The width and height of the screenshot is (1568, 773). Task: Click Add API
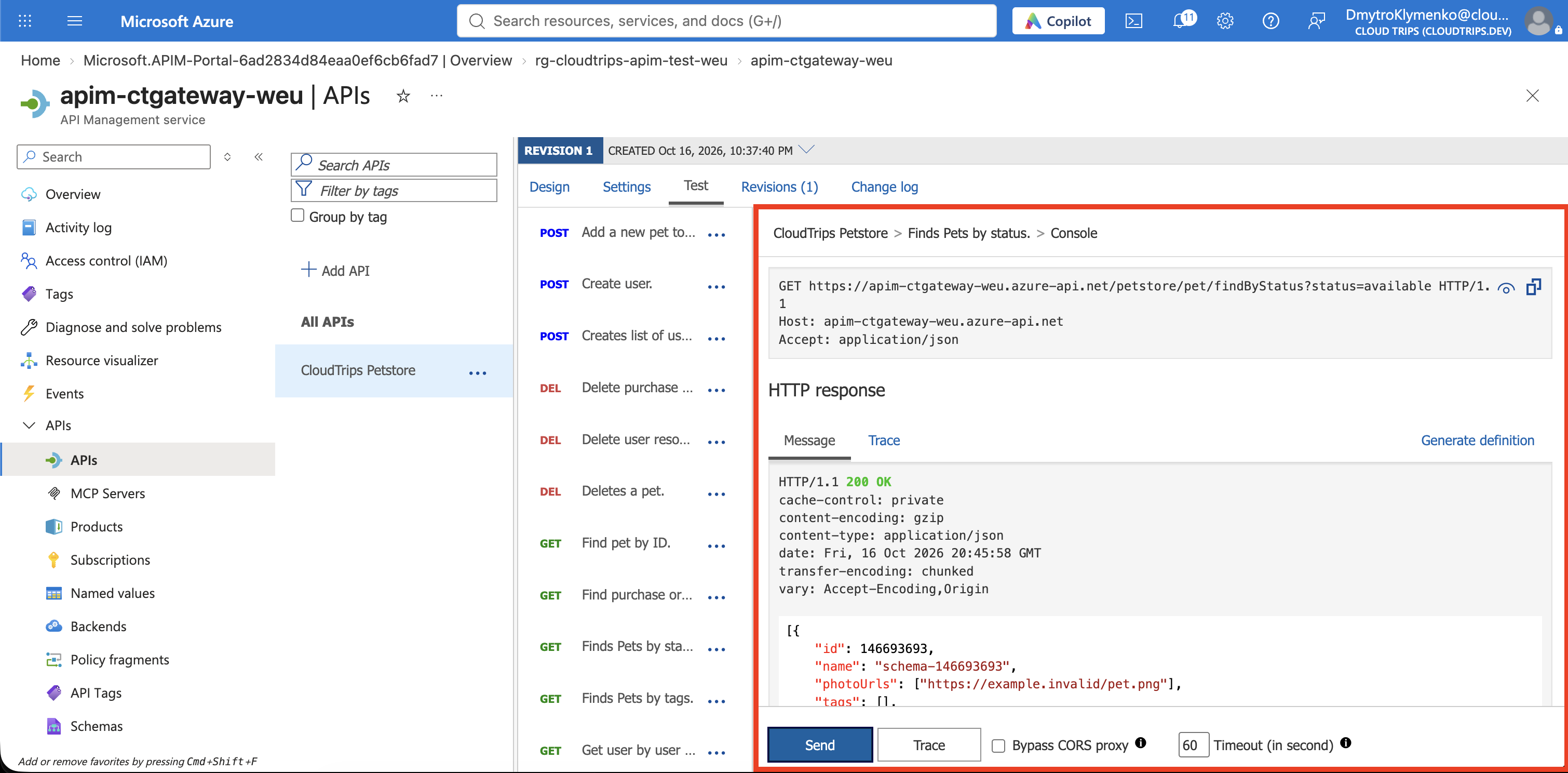coord(335,270)
